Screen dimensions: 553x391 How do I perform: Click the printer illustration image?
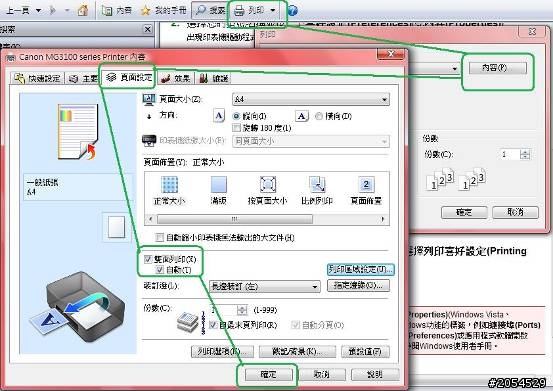[x=77, y=306]
